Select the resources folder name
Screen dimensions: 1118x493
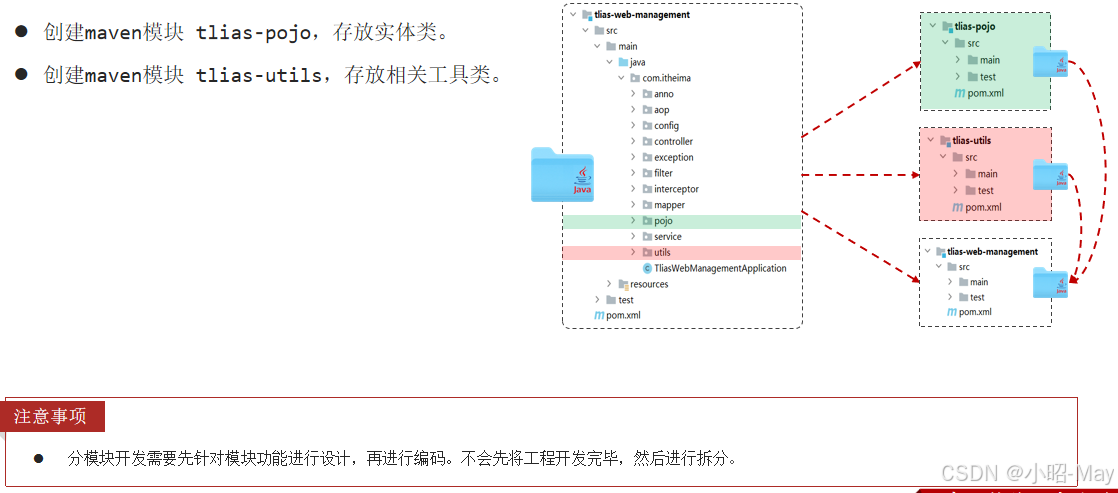point(650,284)
